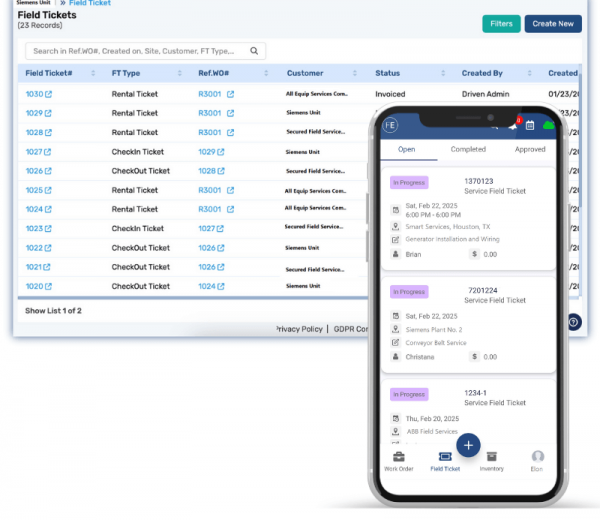The image size is (600, 520).
Task: Tap green cloud sync icon on phone
Action: (548, 125)
